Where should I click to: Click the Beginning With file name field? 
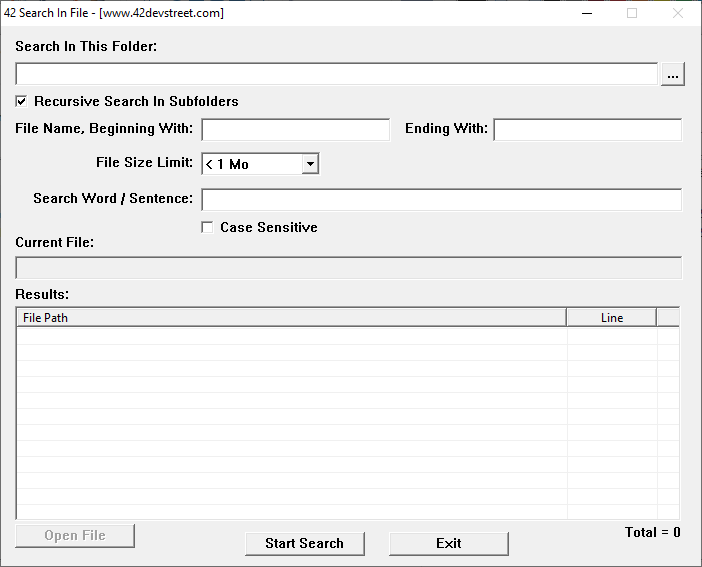click(x=295, y=130)
